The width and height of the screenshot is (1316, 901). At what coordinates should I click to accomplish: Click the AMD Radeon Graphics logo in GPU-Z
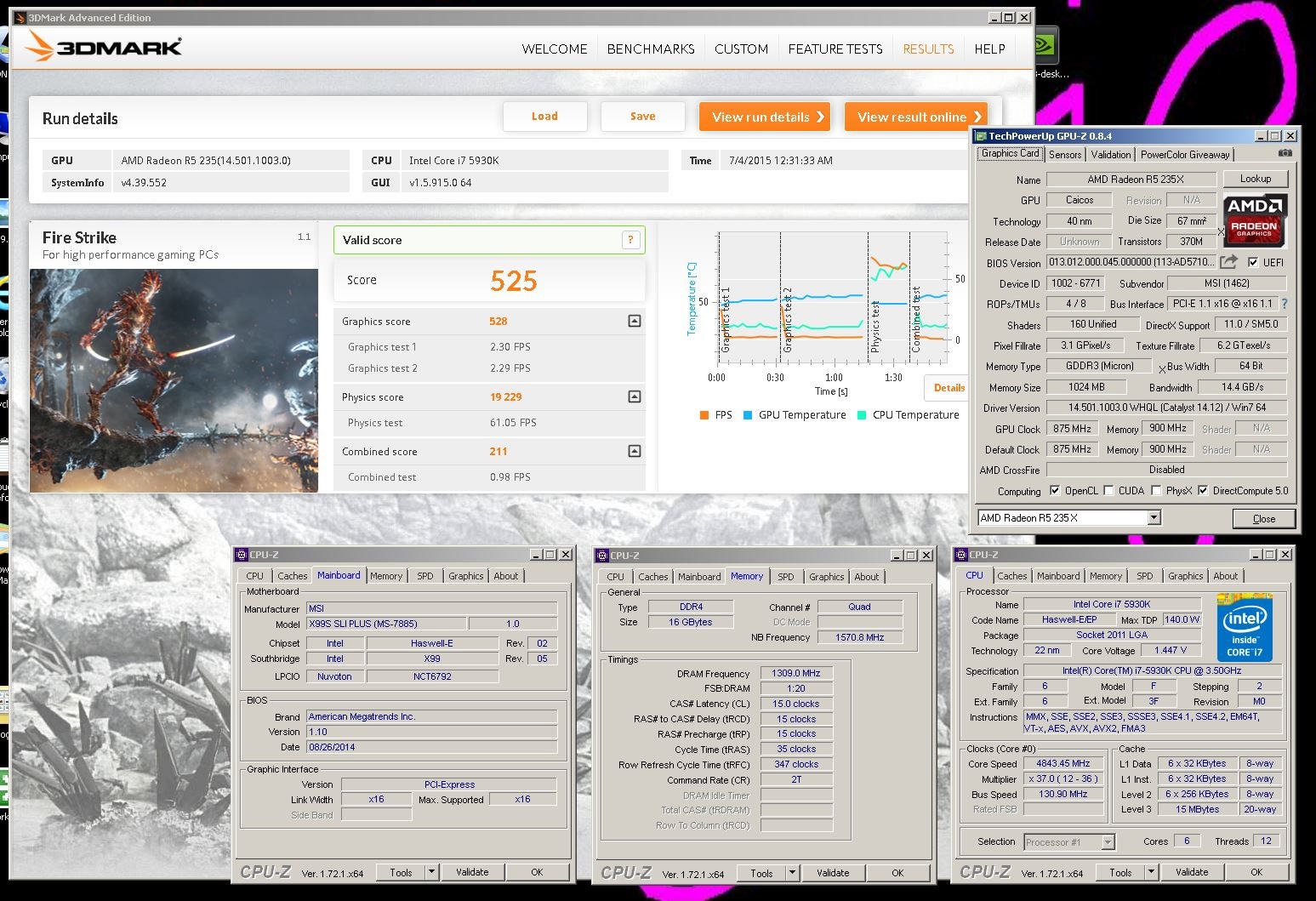pyautogui.click(x=1255, y=220)
